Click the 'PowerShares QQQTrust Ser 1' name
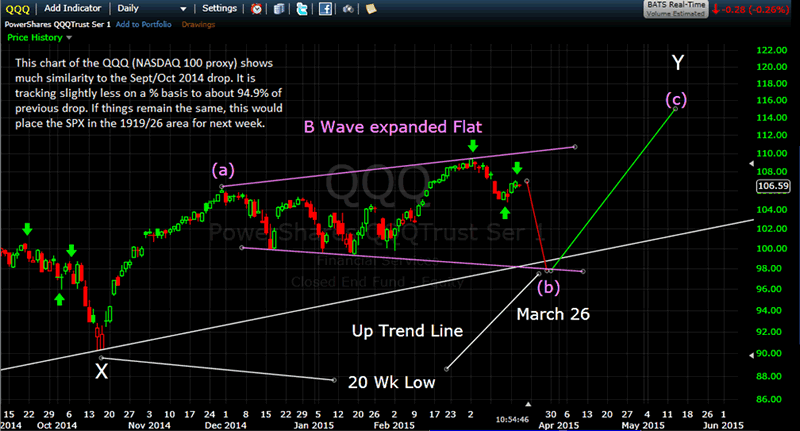800x431 pixels. tap(58, 24)
